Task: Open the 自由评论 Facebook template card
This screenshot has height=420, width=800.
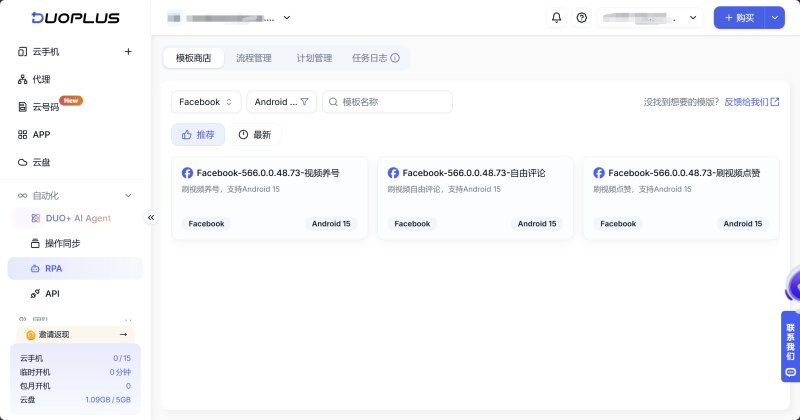Action: [475, 198]
